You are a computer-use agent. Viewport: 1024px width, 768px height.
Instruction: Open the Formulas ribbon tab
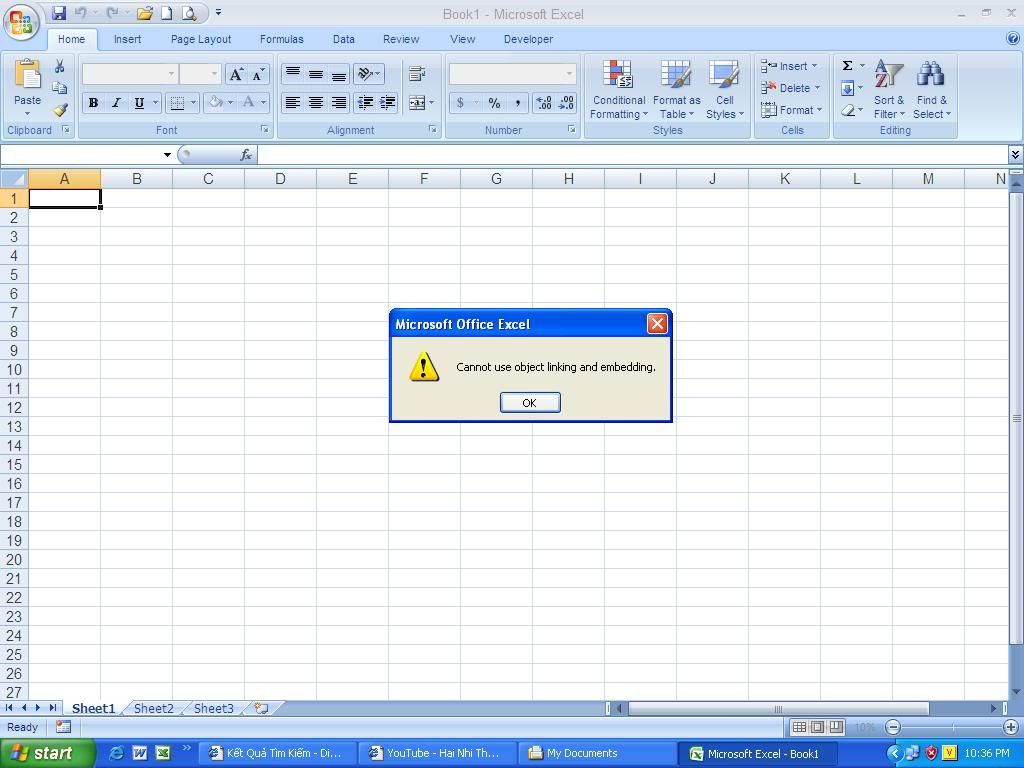281,39
